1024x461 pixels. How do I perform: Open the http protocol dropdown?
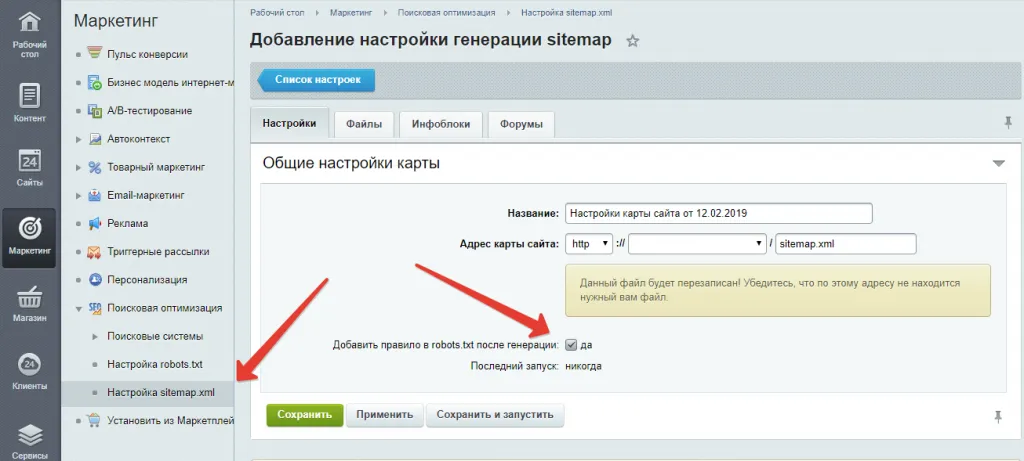588,243
